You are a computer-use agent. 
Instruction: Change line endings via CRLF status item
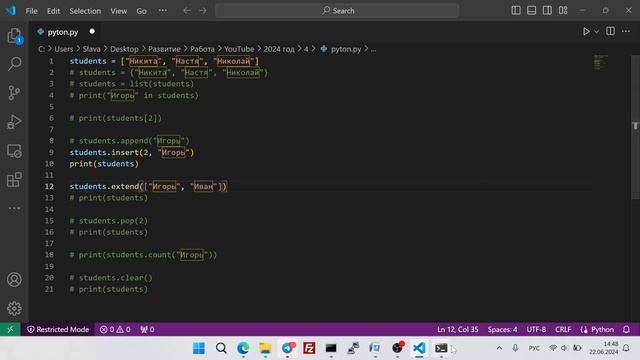[x=563, y=329]
